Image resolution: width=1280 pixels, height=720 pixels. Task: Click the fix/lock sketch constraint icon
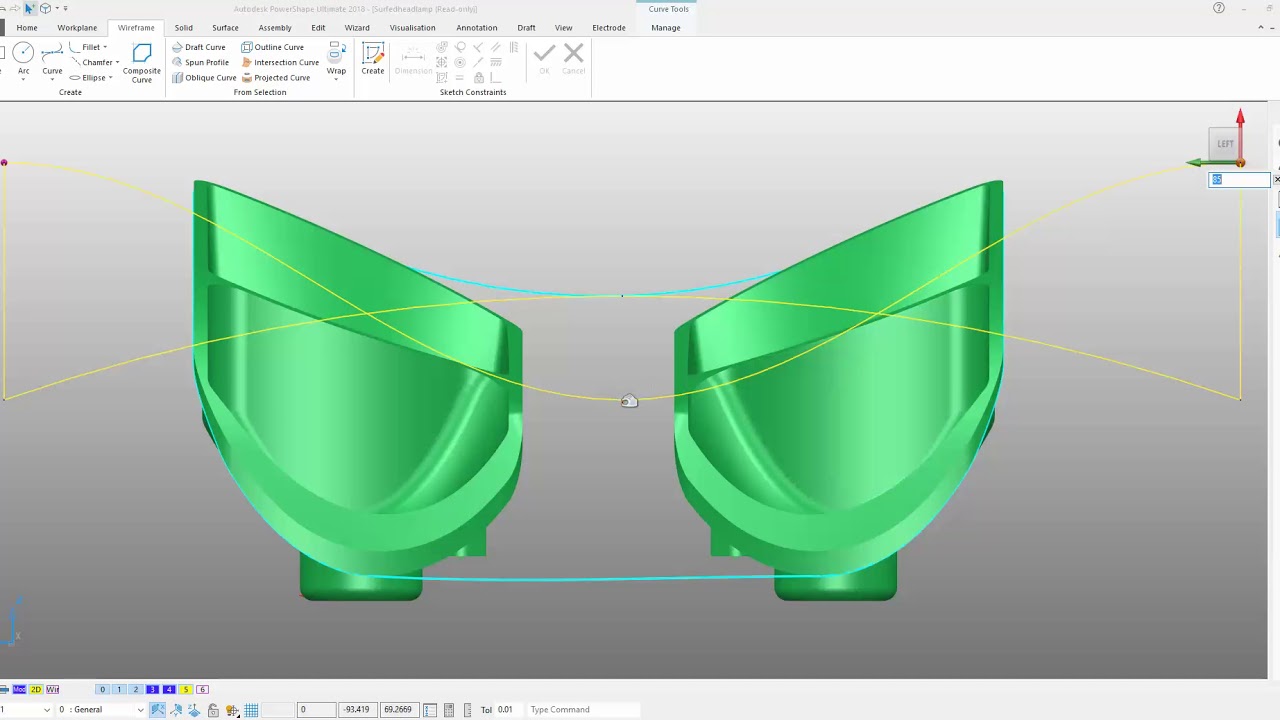pyautogui.click(x=479, y=77)
